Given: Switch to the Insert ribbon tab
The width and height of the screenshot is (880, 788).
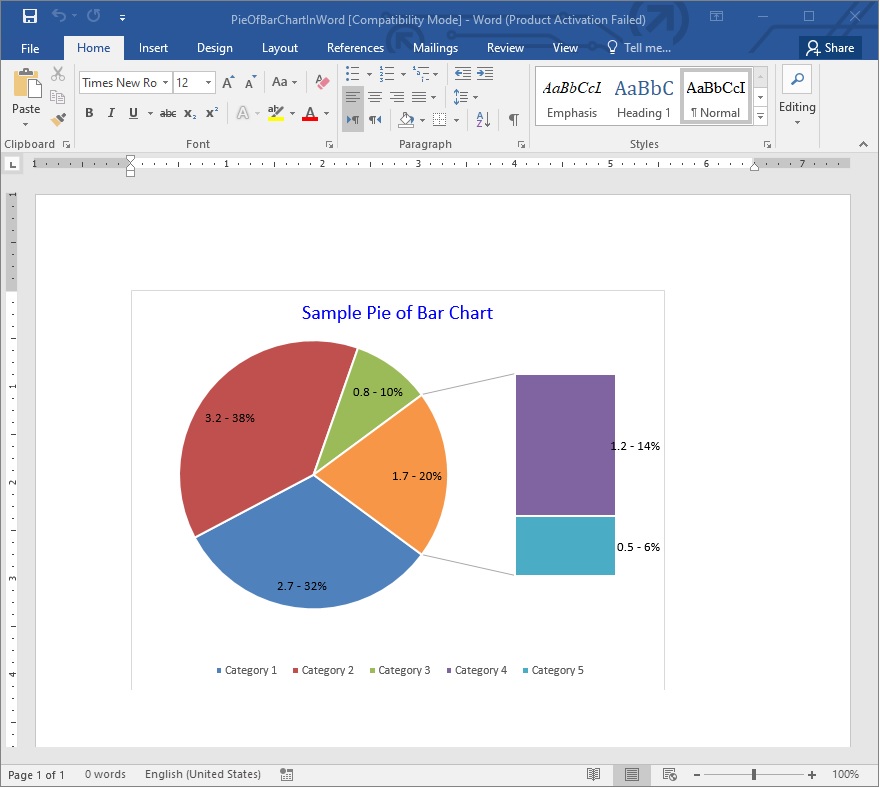Looking at the screenshot, I should [x=153, y=48].
